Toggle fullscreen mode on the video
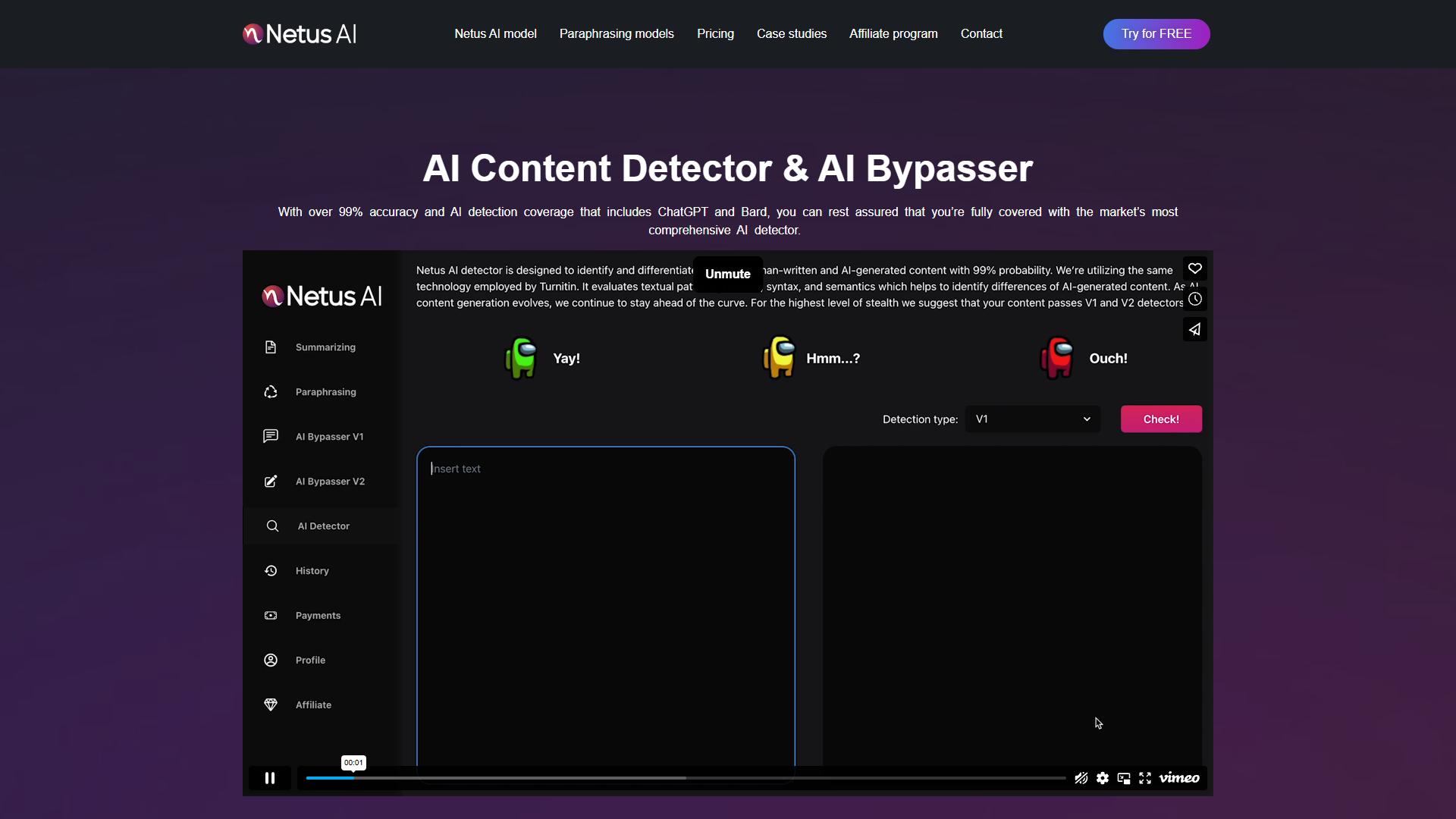Screen dimensions: 1456x819 (x=1145, y=777)
